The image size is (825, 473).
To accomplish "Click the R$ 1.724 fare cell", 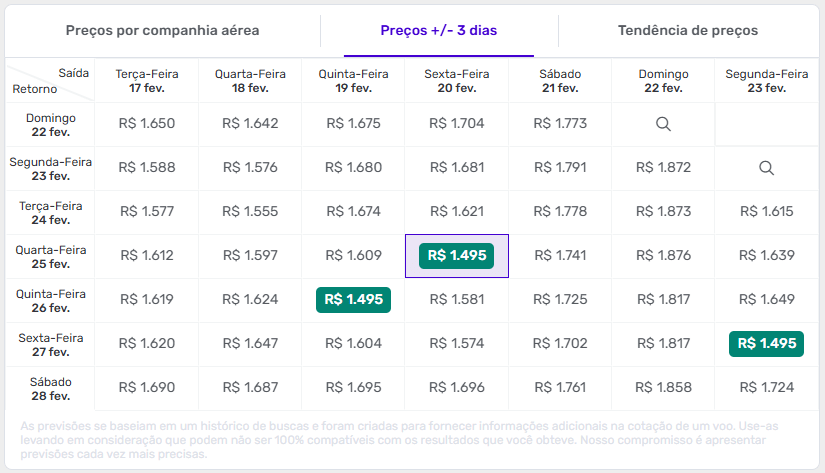I will click(x=766, y=388).
